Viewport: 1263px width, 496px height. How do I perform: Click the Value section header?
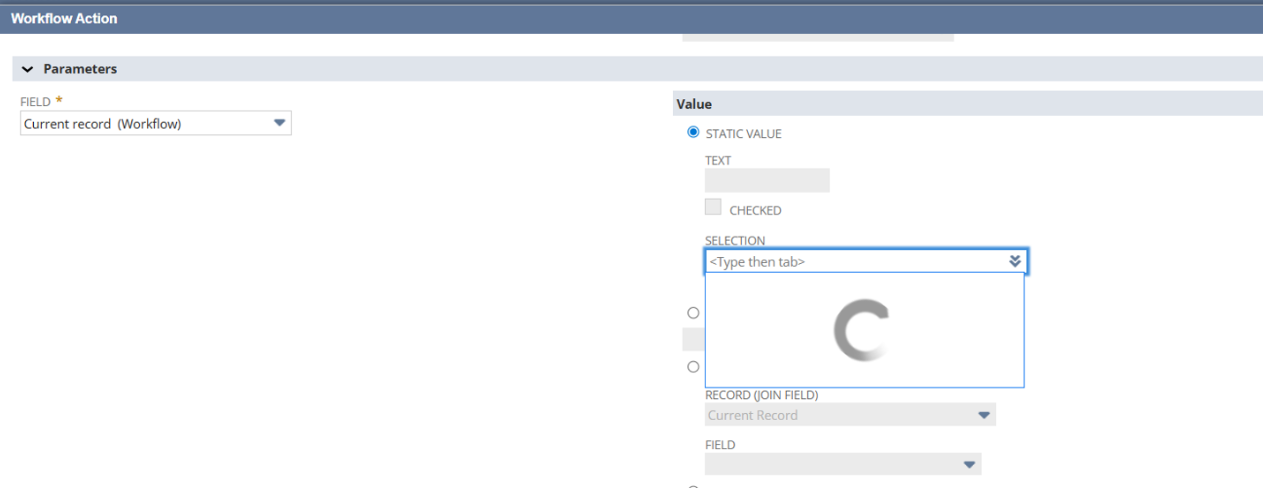click(693, 104)
